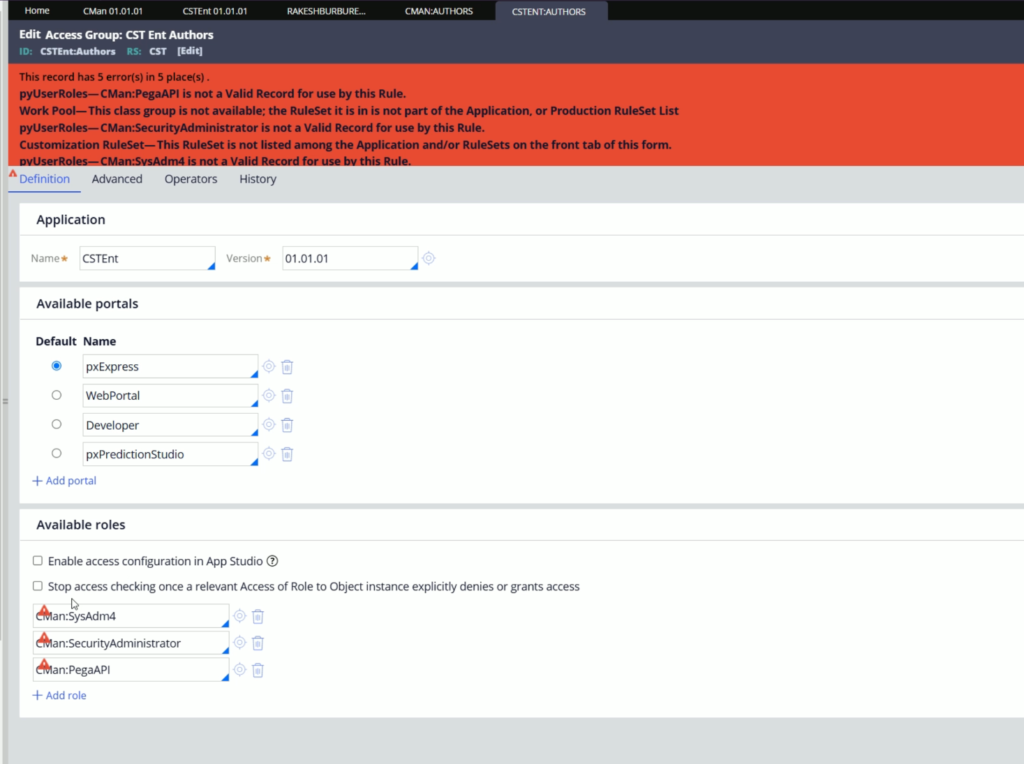This screenshot has height=764, width=1024.
Task: Click the error triangle on CMan:SysAdm4
Action: tap(44, 611)
